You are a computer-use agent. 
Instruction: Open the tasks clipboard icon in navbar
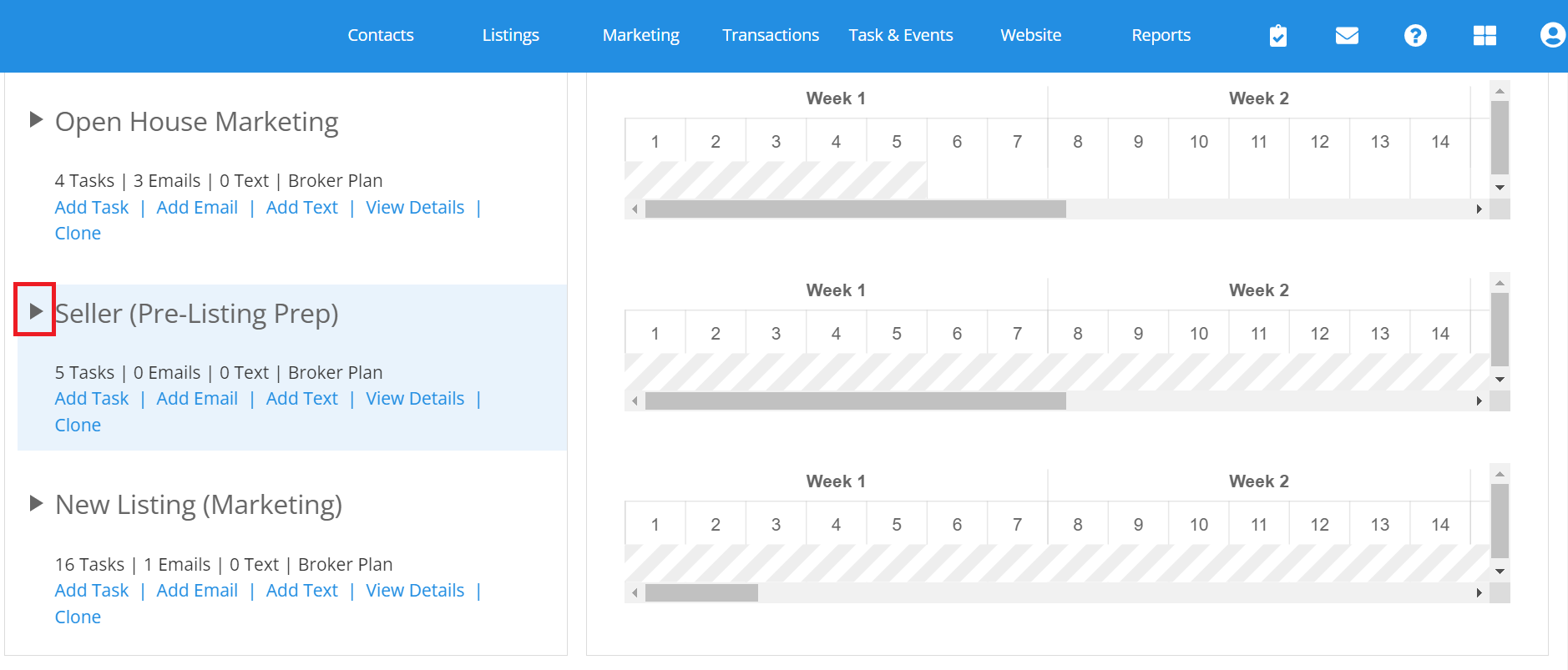(1277, 35)
